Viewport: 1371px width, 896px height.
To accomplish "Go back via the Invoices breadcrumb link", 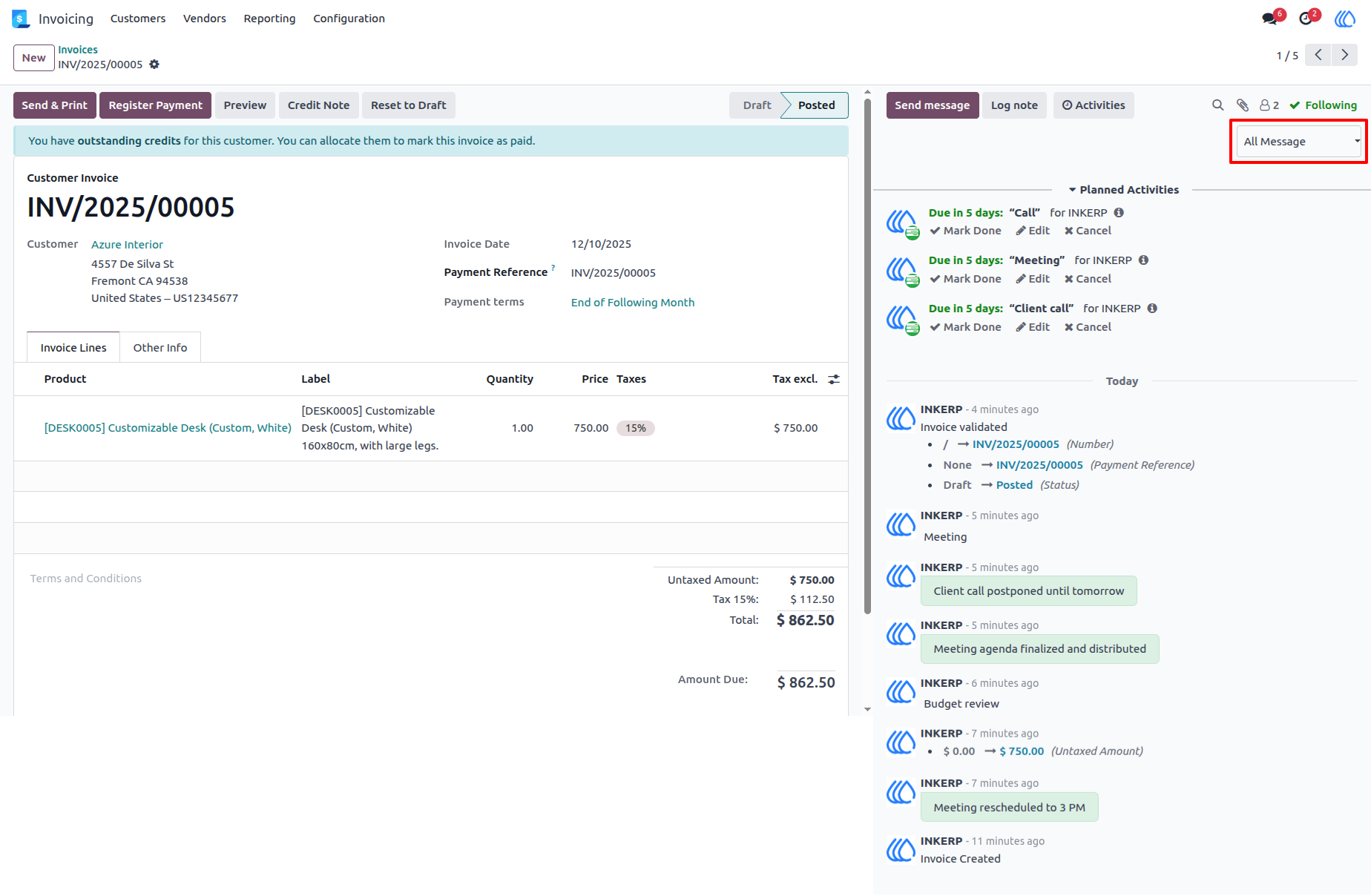I will click(x=78, y=50).
